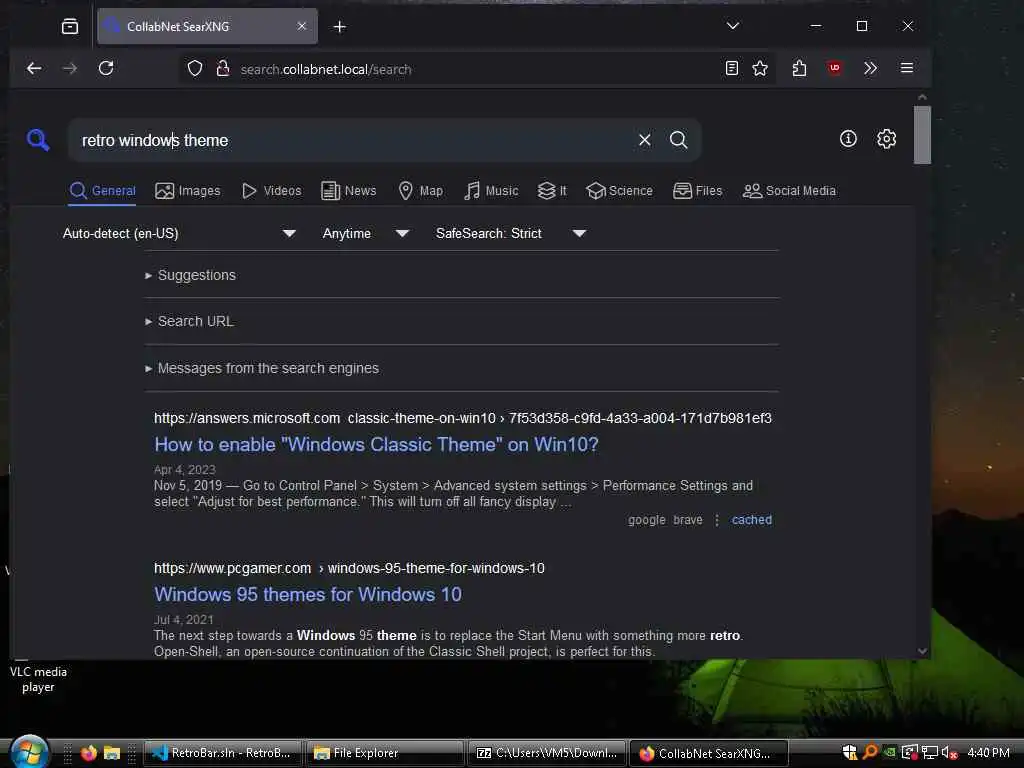The height and width of the screenshot is (768, 1024).
Task: Click the scrollbar down arrow
Action: pos(922,650)
